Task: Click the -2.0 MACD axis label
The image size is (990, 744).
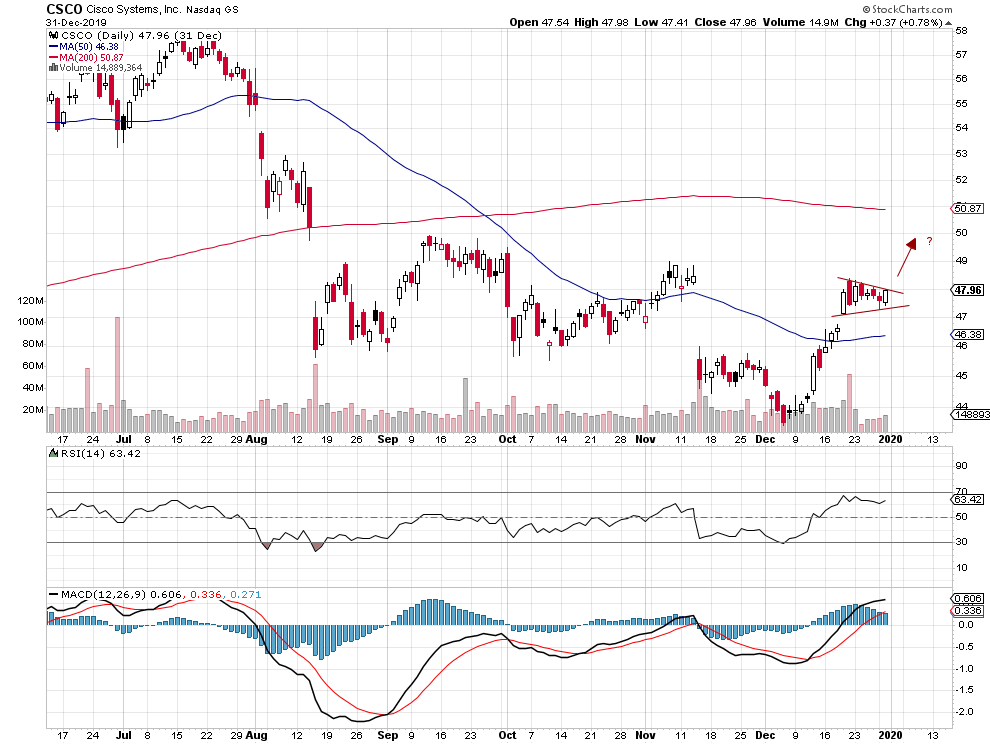Action: 965,712
